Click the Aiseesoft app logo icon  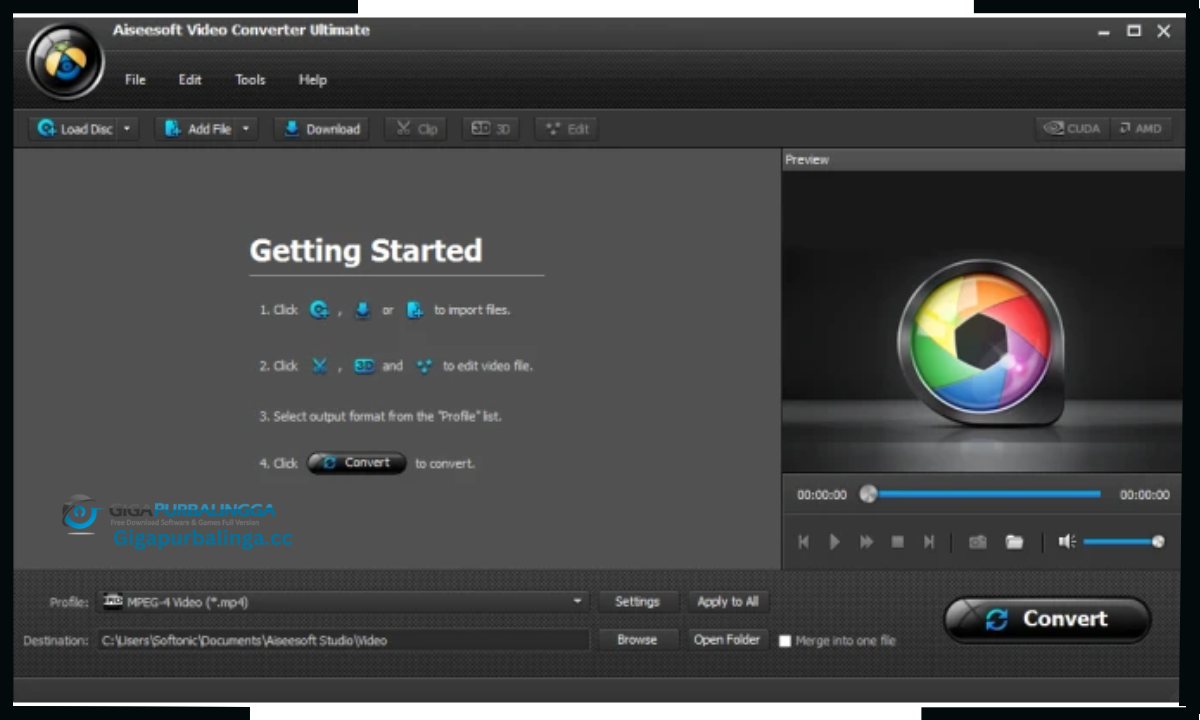point(66,60)
